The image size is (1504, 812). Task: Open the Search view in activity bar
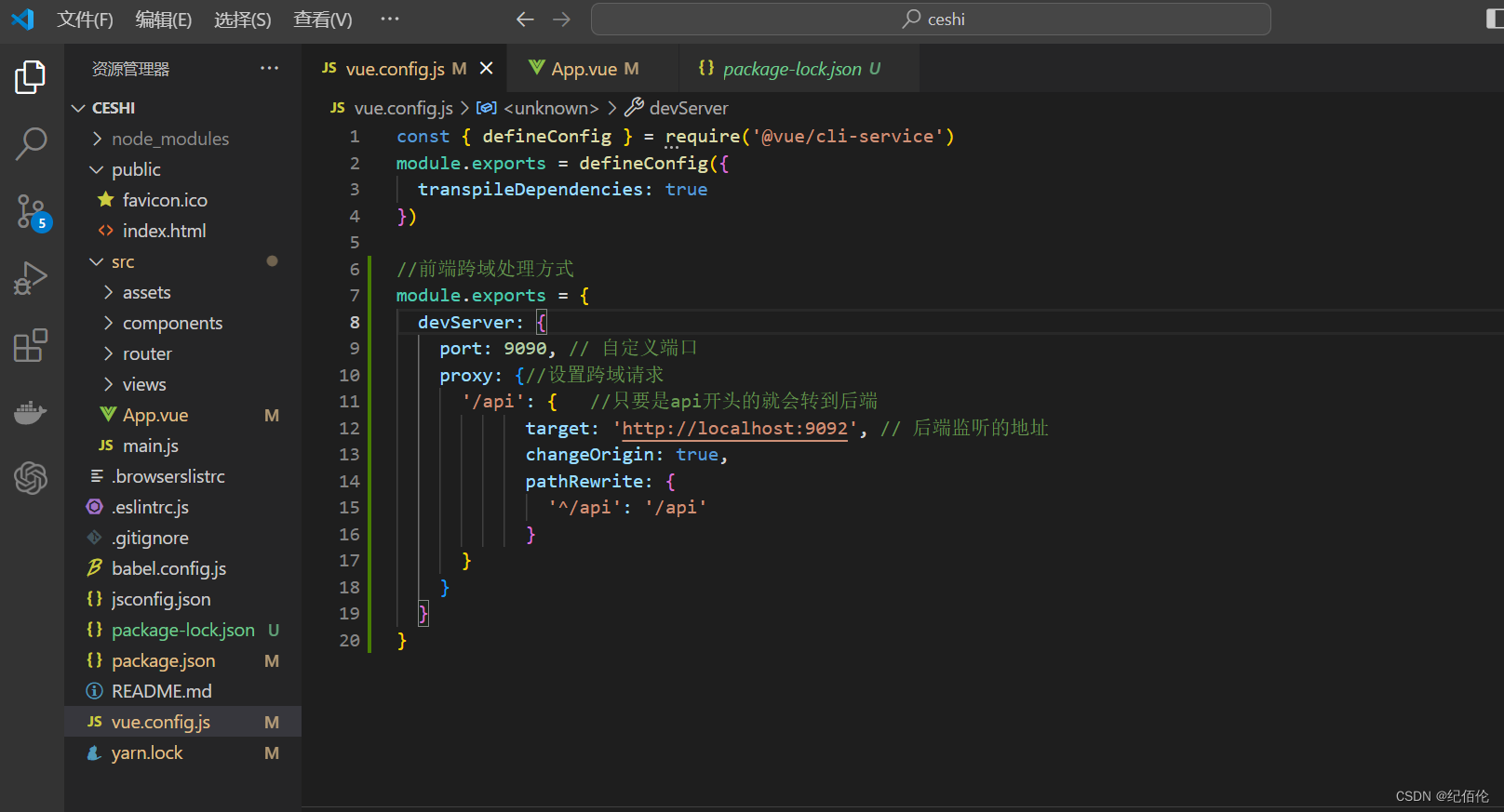coord(31,144)
